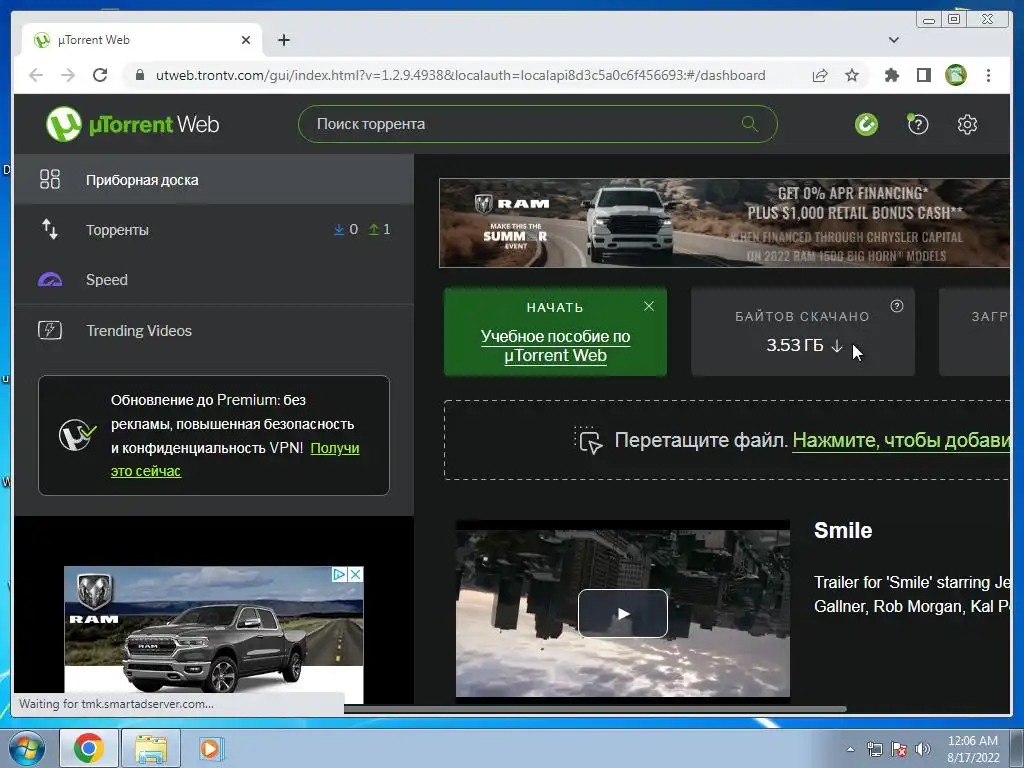The image size is (1024, 768).
Task: Click the Поиск торрента search field
Action: tap(537, 123)
